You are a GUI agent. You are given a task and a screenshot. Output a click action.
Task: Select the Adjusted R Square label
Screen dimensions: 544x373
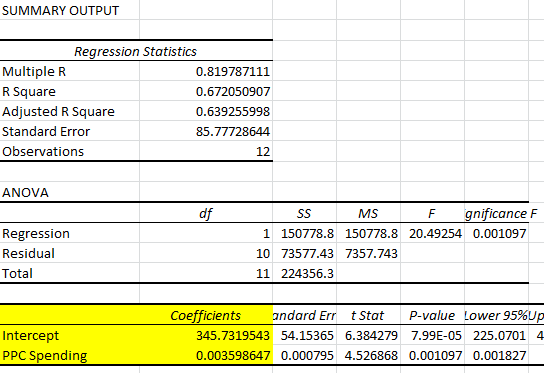click(69, 112)
